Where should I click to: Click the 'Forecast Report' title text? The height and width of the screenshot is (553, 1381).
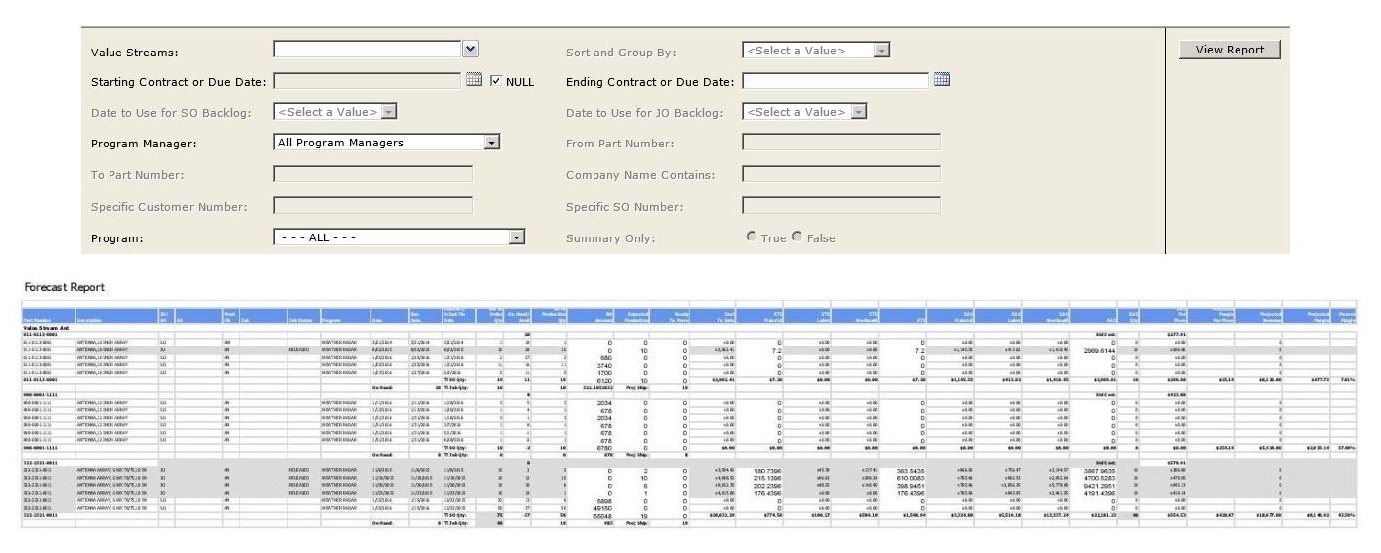click(64, 287)
